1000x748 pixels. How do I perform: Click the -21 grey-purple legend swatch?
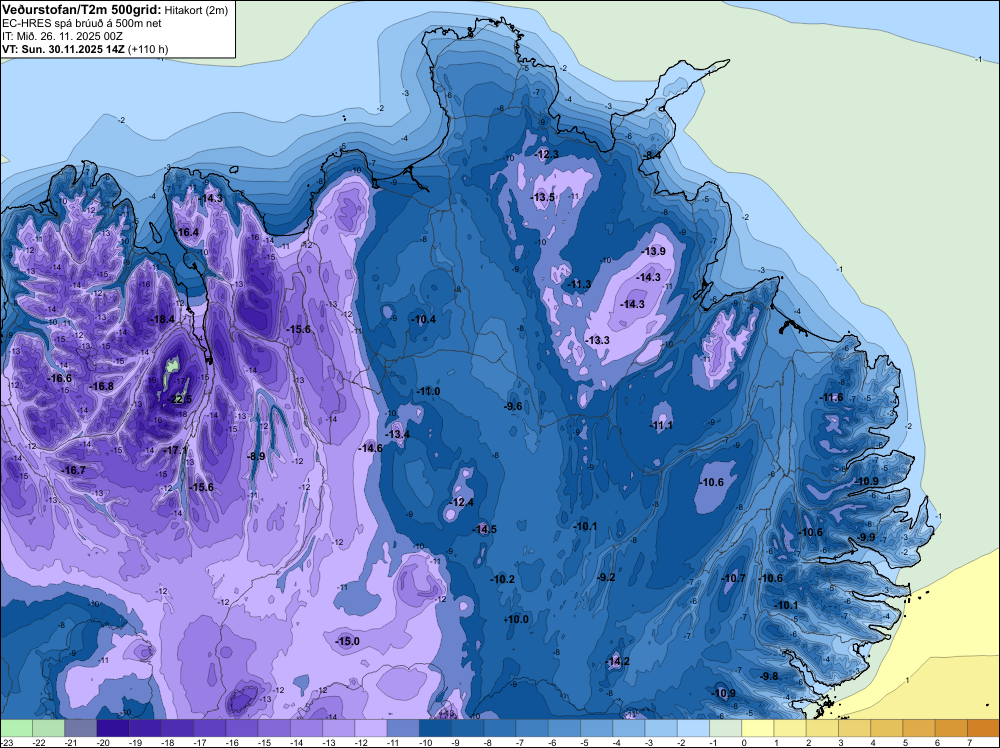(81, 728)
